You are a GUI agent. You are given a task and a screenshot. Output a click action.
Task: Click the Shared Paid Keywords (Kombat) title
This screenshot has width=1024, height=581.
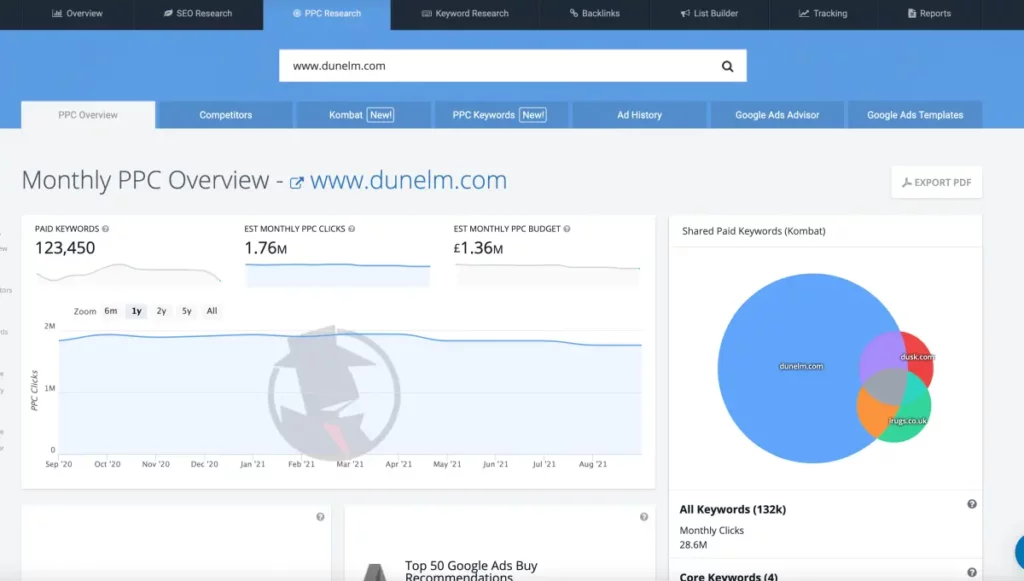point(754,231)
